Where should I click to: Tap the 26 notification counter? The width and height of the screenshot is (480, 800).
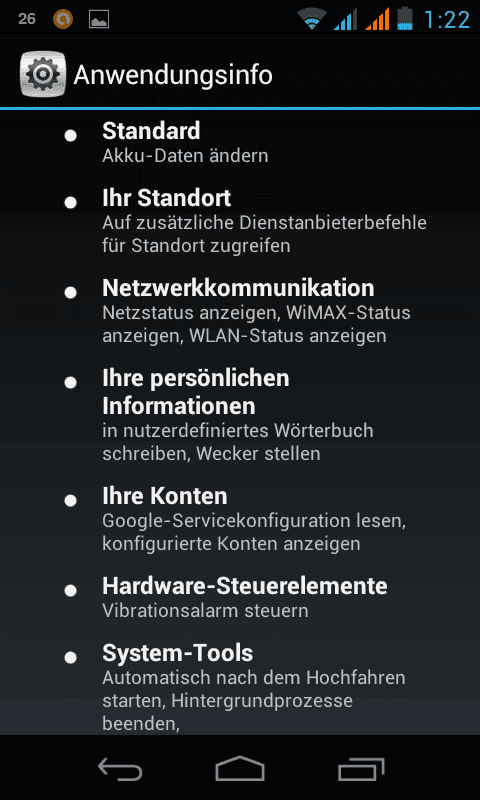click(27, 19)
